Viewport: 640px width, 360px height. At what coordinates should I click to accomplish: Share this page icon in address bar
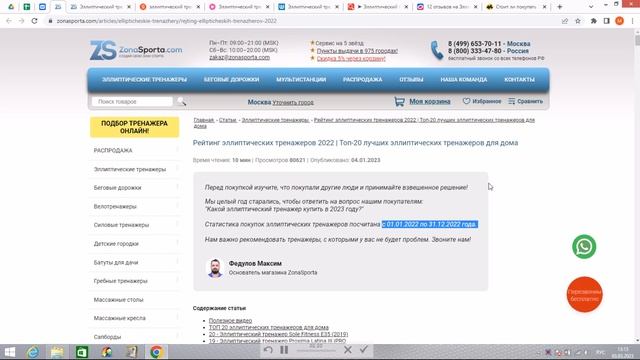(x=564, y=21)
